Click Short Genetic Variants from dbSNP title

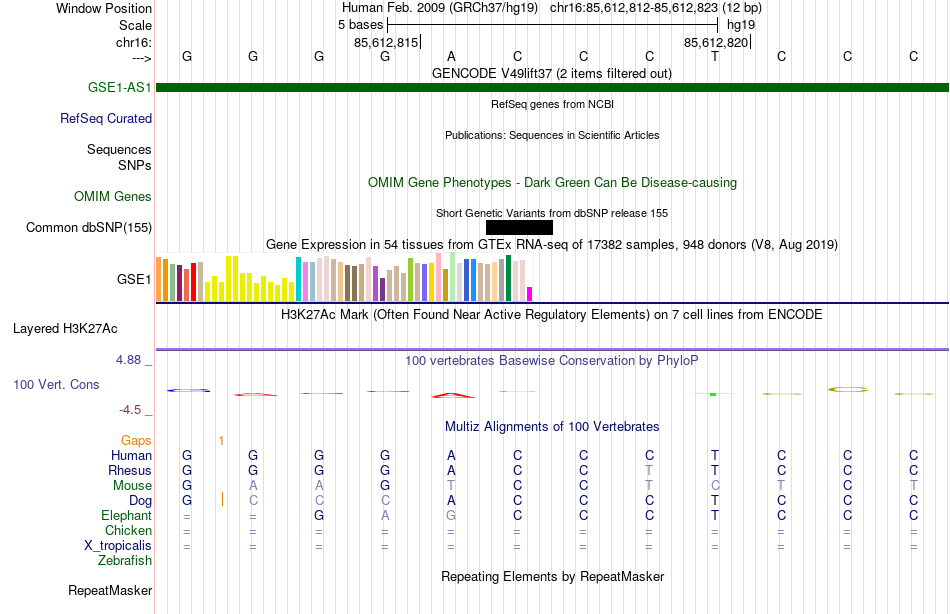click(552, 213)
